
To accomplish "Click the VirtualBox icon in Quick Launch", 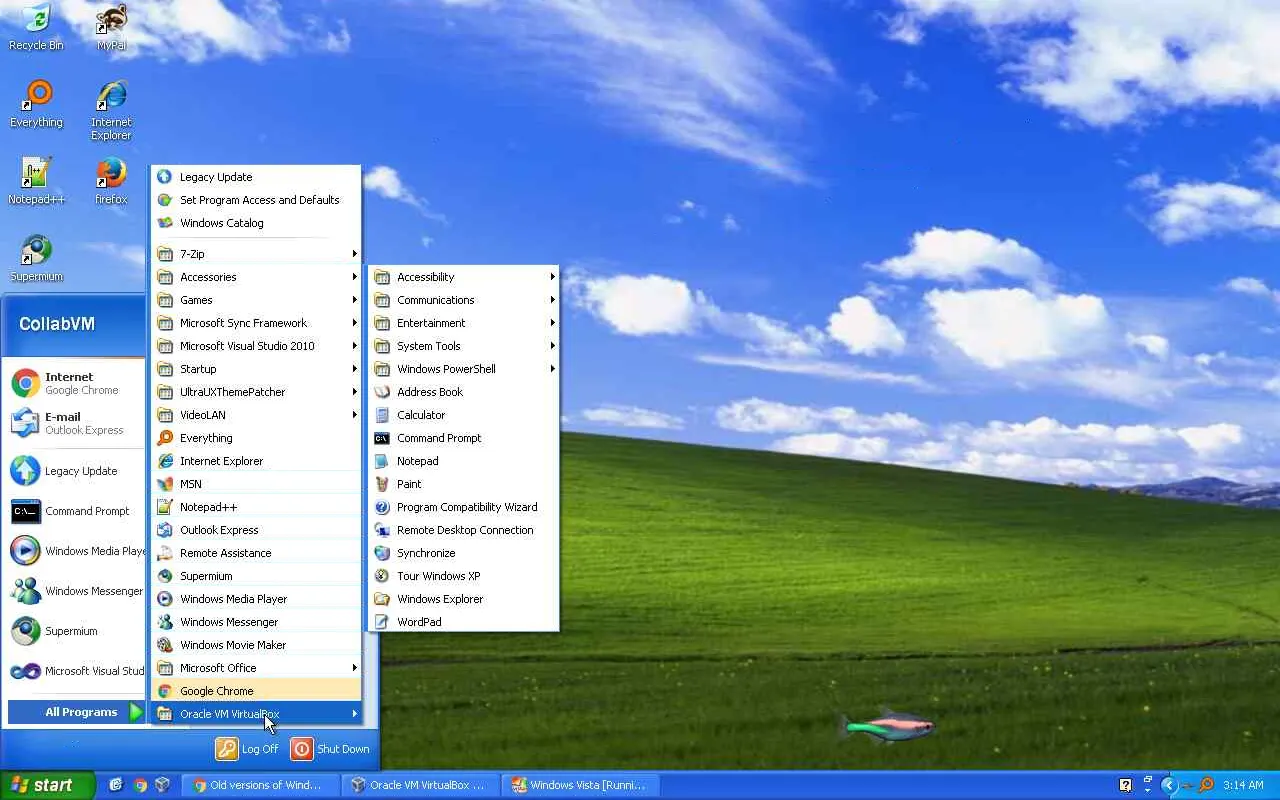I will click(162, 785).
